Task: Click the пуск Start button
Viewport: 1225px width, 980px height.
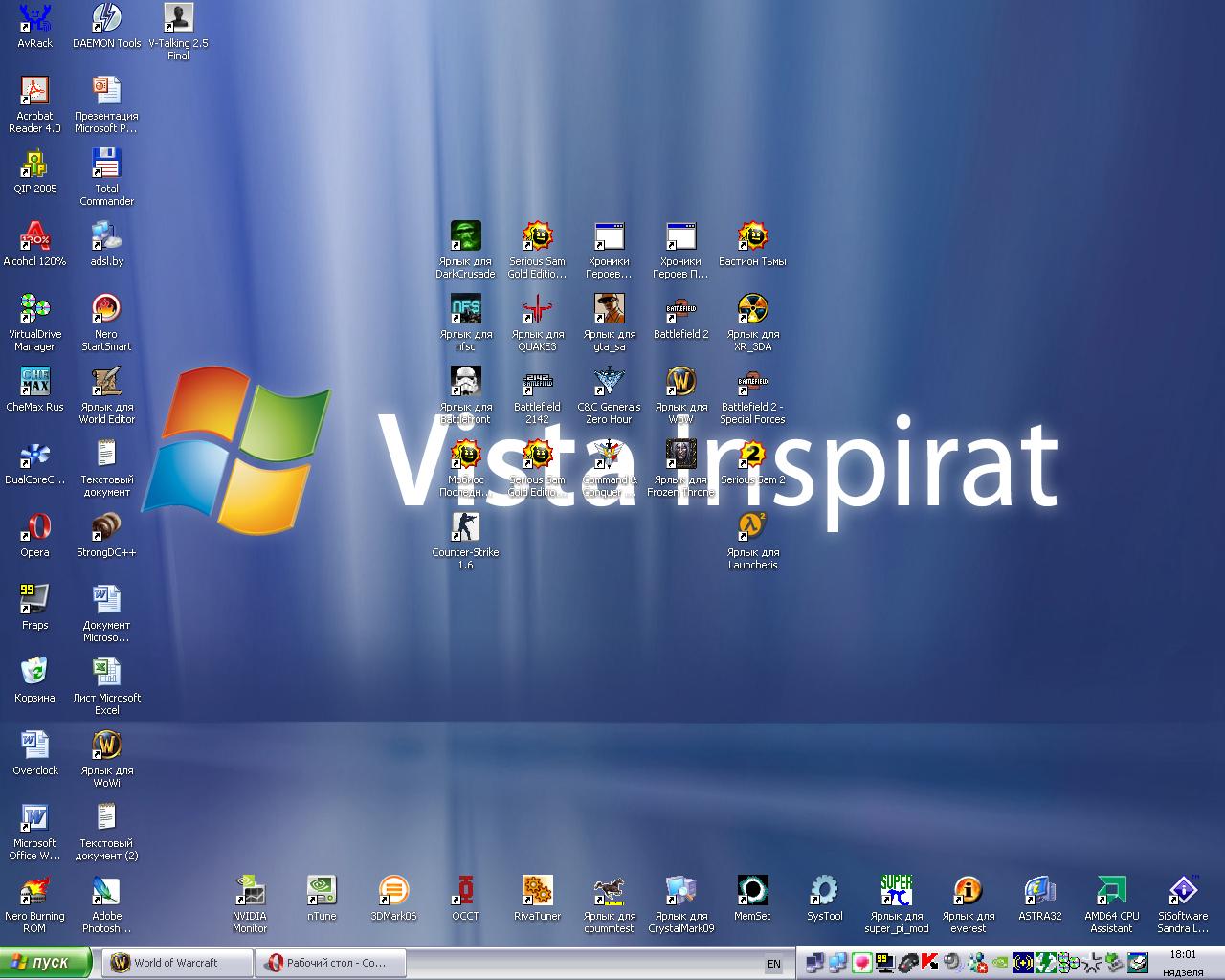Action: click(46, 963)
